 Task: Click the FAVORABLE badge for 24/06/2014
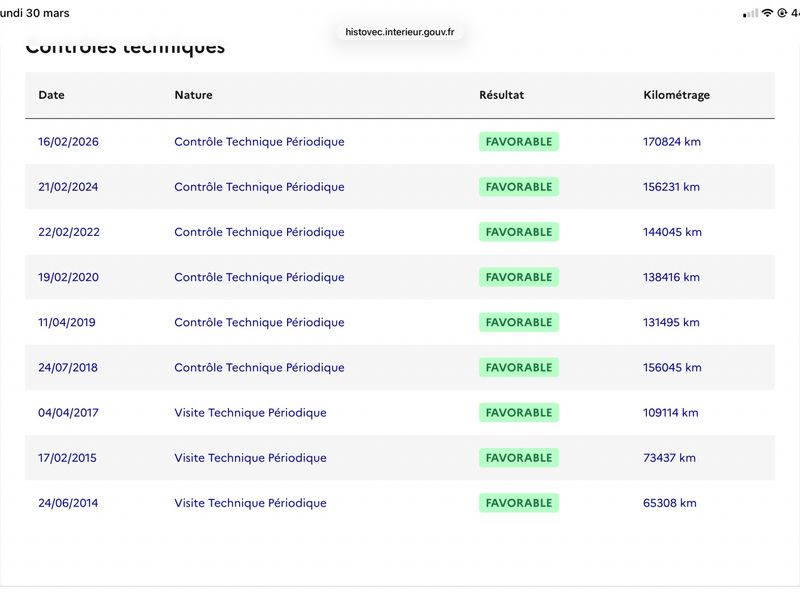click(x=519, y=503)
